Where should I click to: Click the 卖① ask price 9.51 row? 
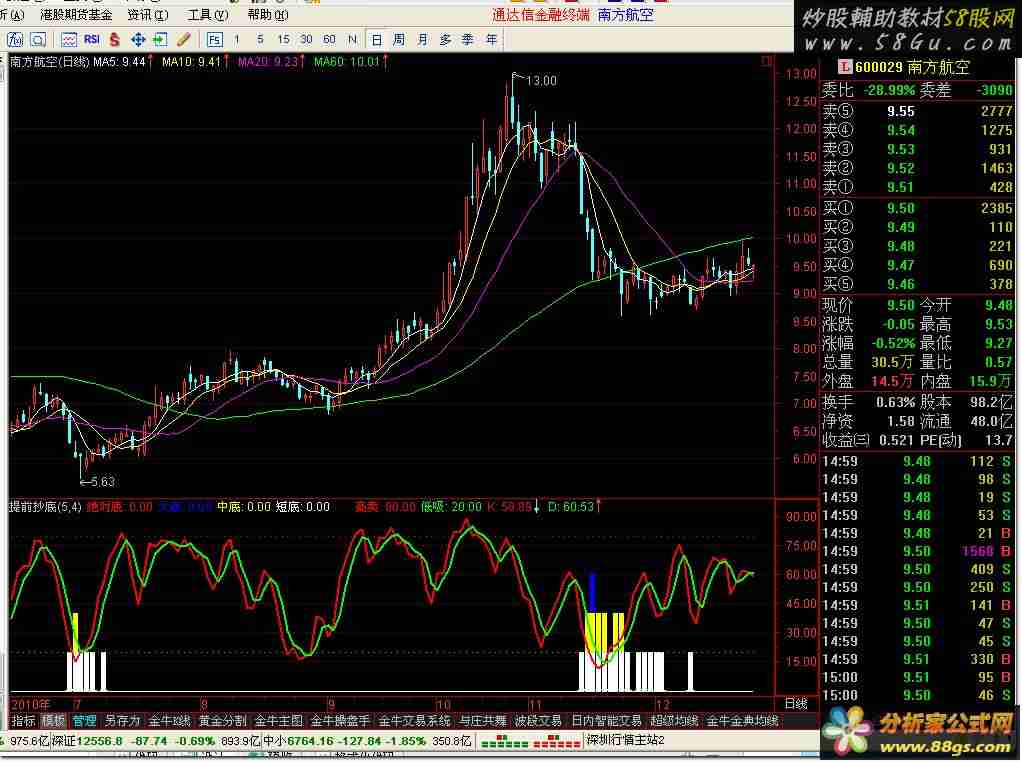917,188
